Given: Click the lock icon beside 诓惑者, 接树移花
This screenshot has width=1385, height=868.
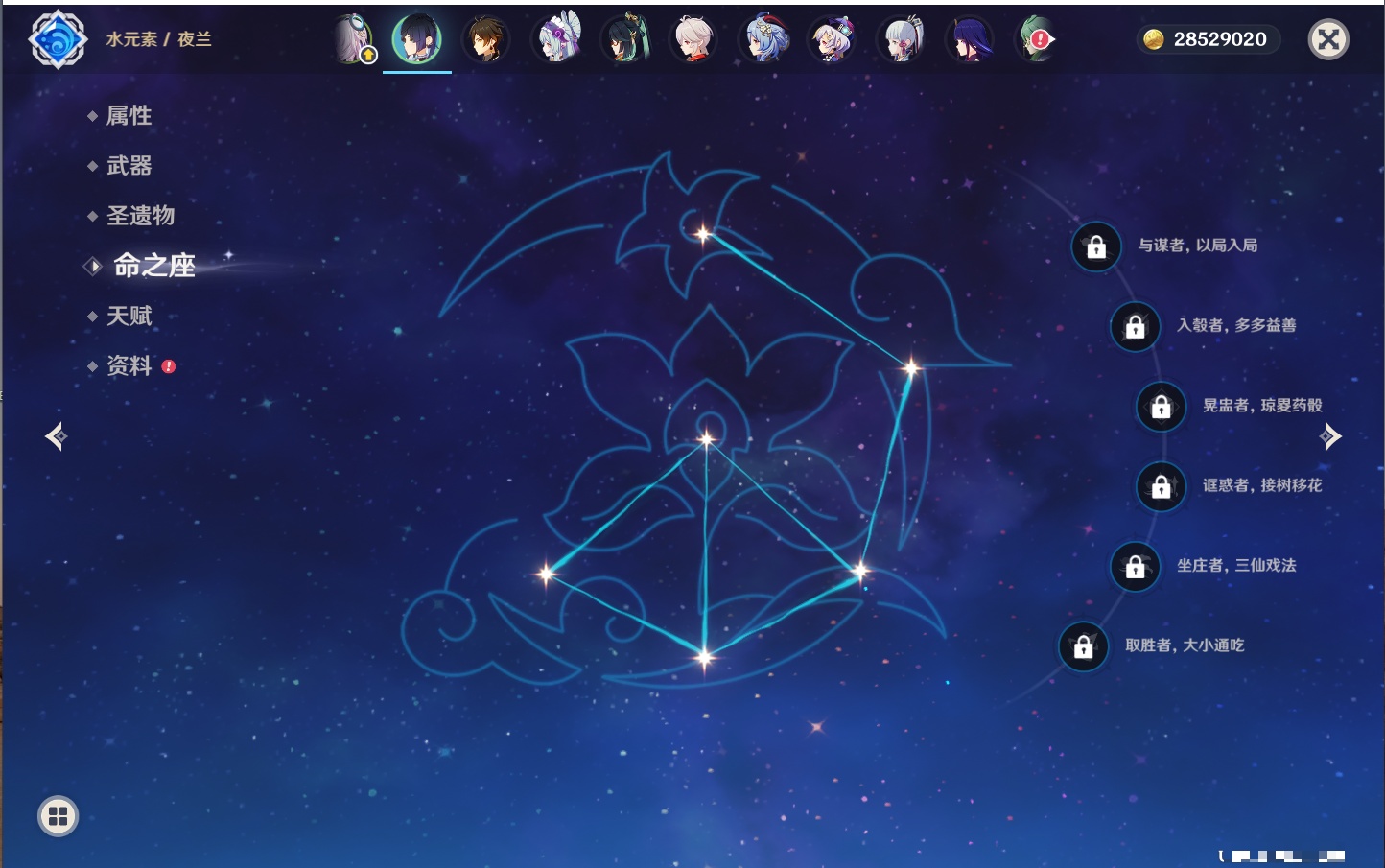Looking at the screenshot, I should [x=1161, y=486].
